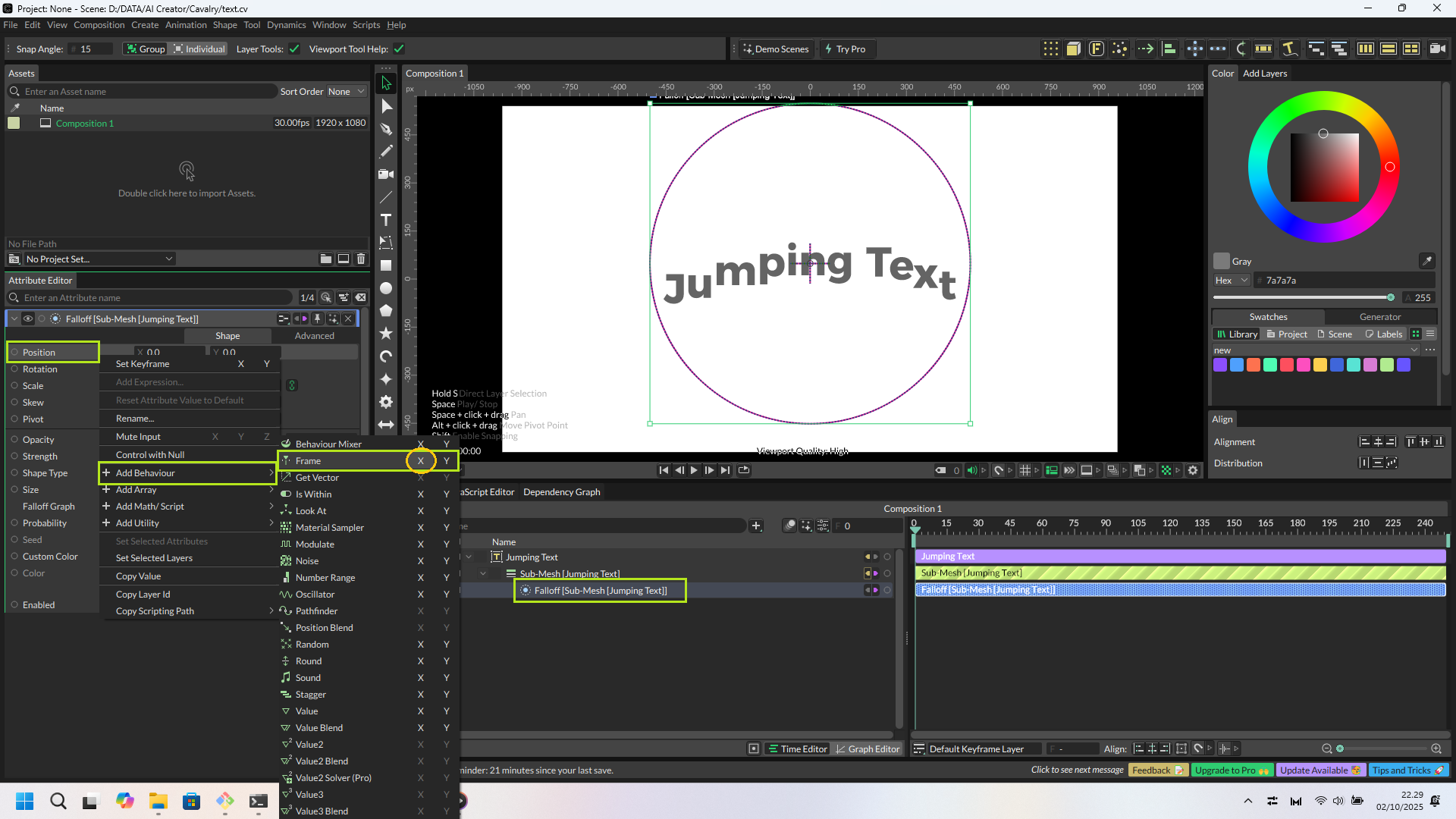Screen dimensions: 1456x819
Task: Toggle Viewport Tool Help checkbox
Action: pos(399,49)
